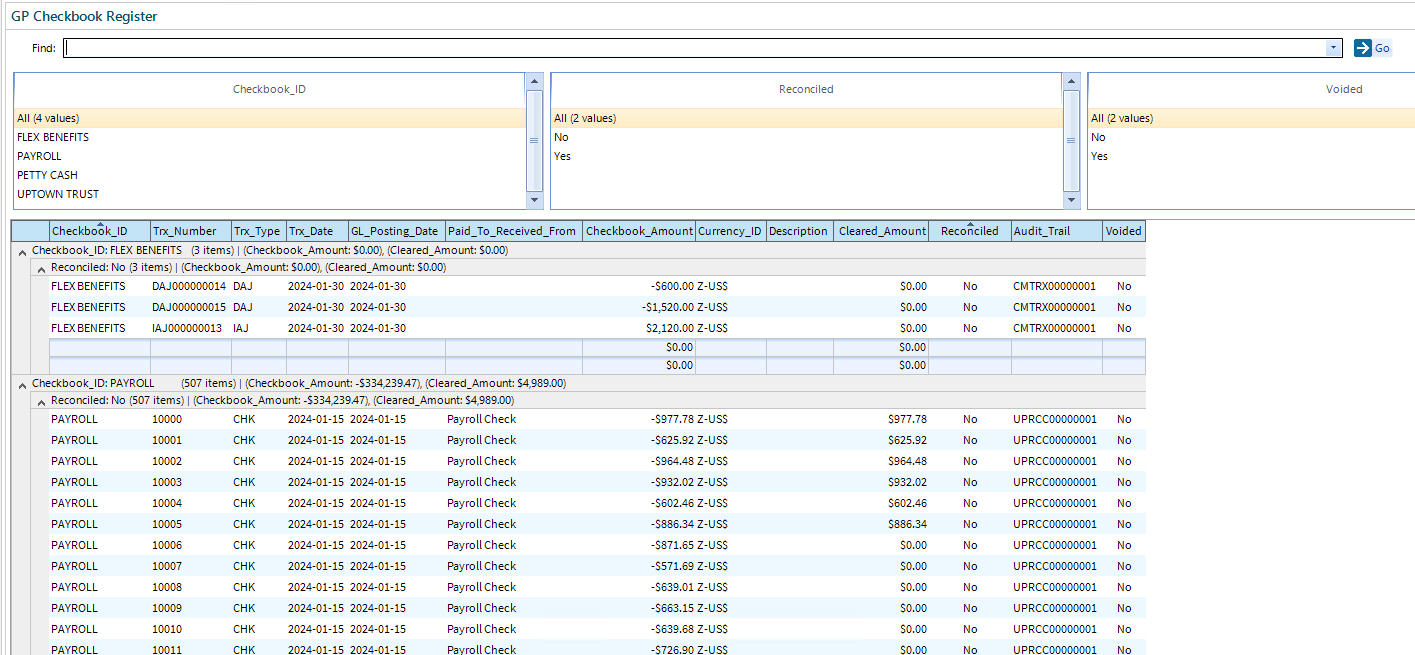Click the Reconciled filter scroll-down arrow

[1071, 200]
